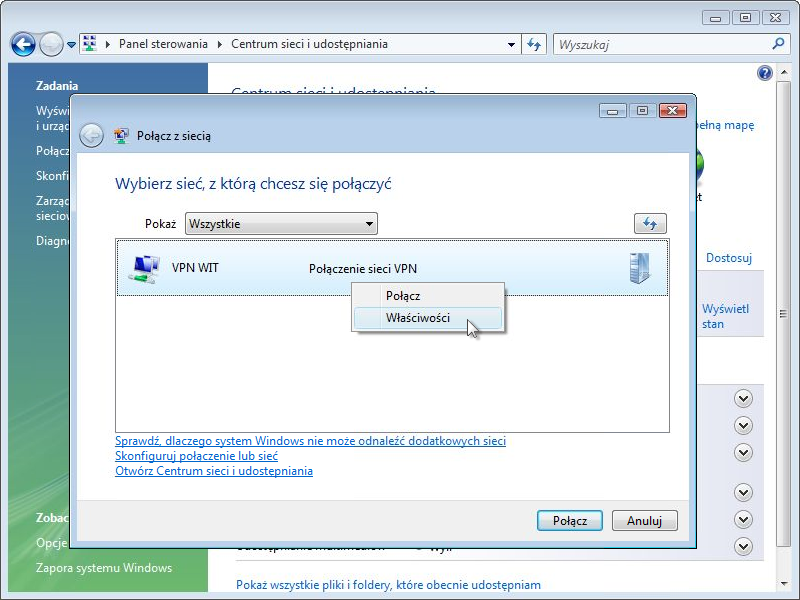Expand the topmost chevron in sharing section
The width and height of the screenshot is (800, 600).
pyautogui.click(x=742, y=399)
